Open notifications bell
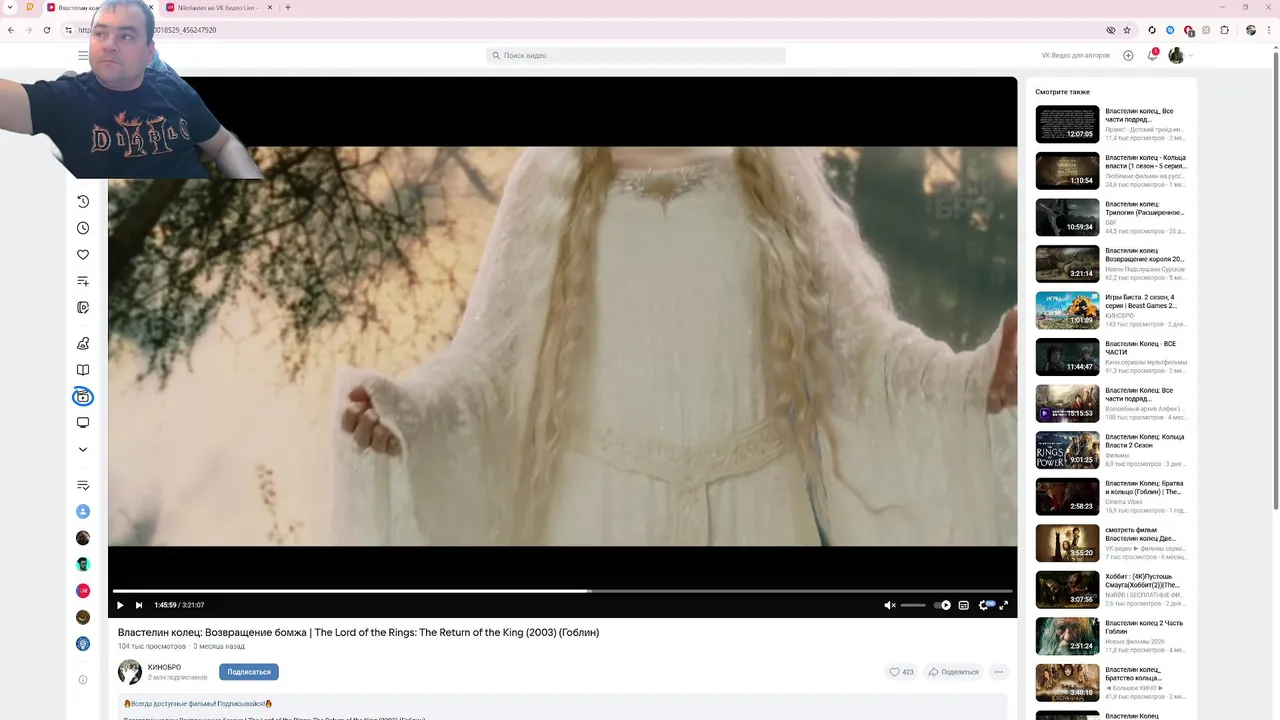 (1152, 56)
